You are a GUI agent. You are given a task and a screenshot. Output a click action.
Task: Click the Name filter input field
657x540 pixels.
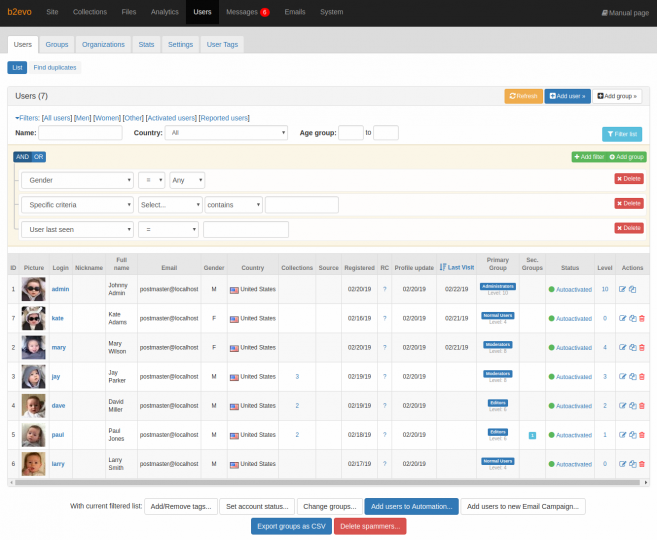coord(80,133)
